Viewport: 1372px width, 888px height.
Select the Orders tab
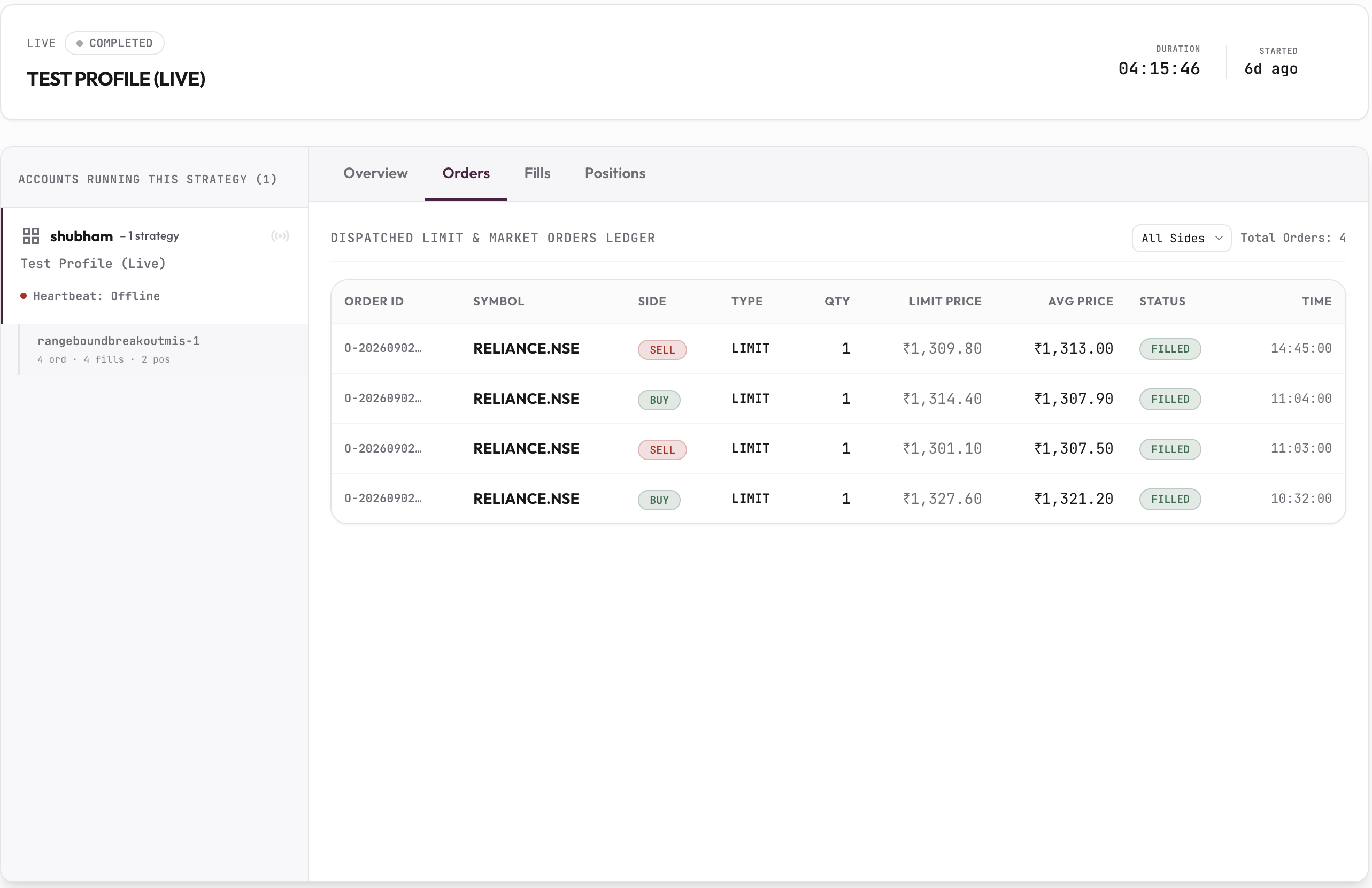pos(466,173)
